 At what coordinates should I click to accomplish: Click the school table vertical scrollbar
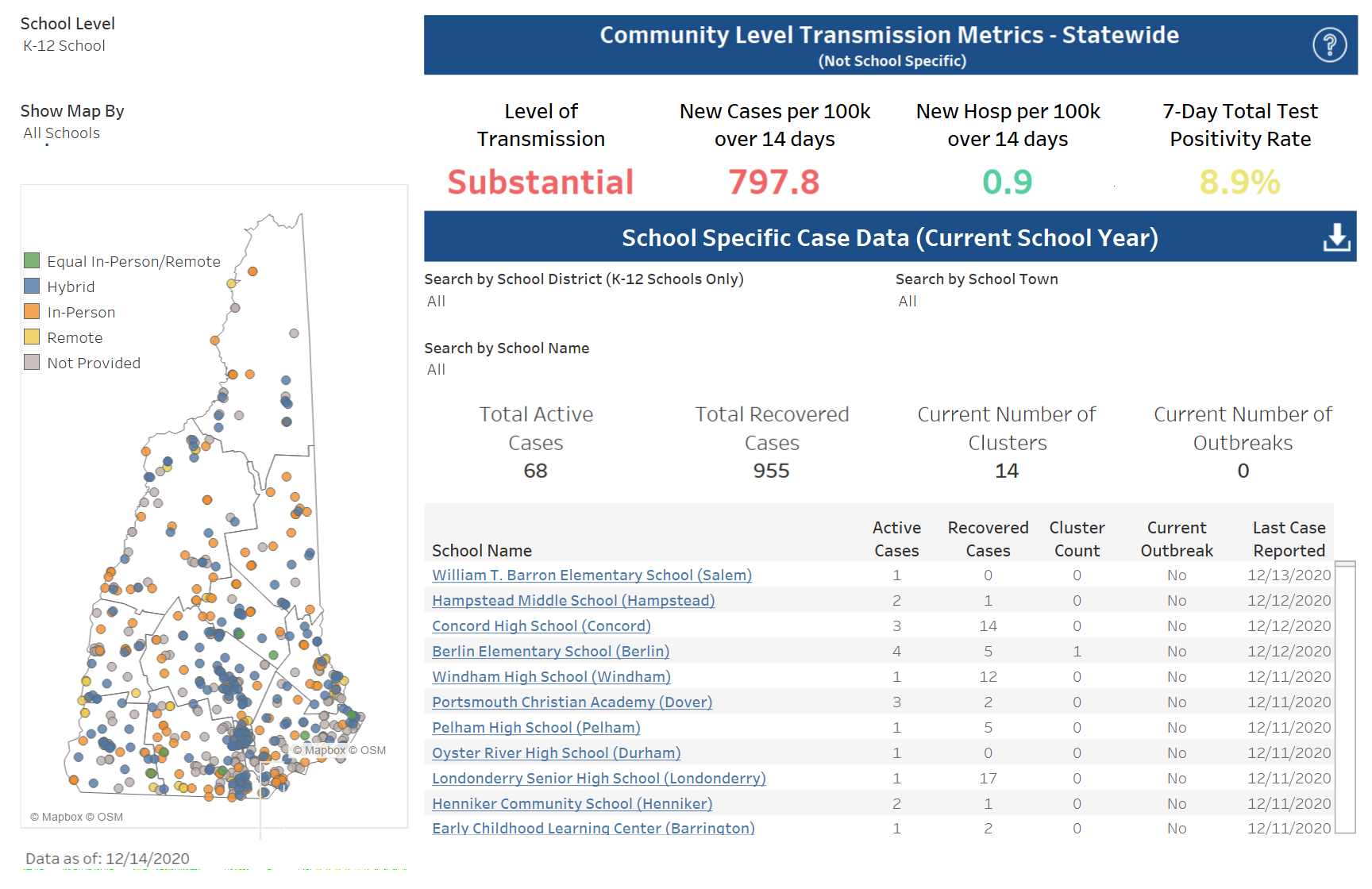(1345, 698)
